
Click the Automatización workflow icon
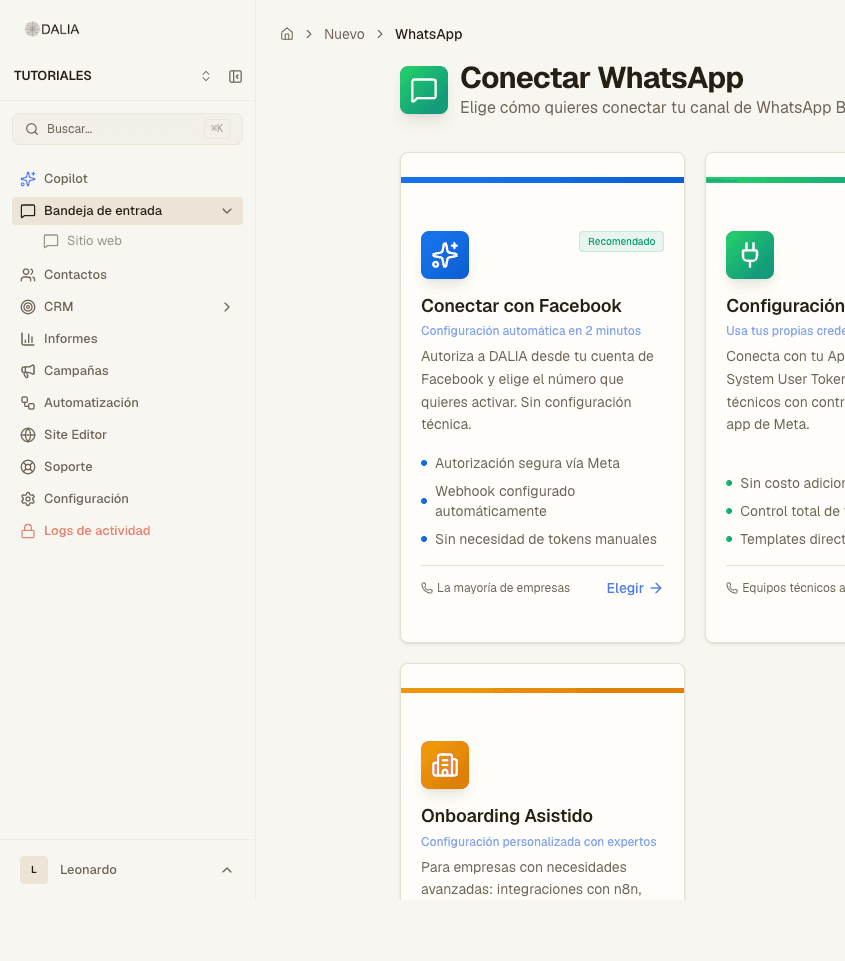click(x=28, y=403)
